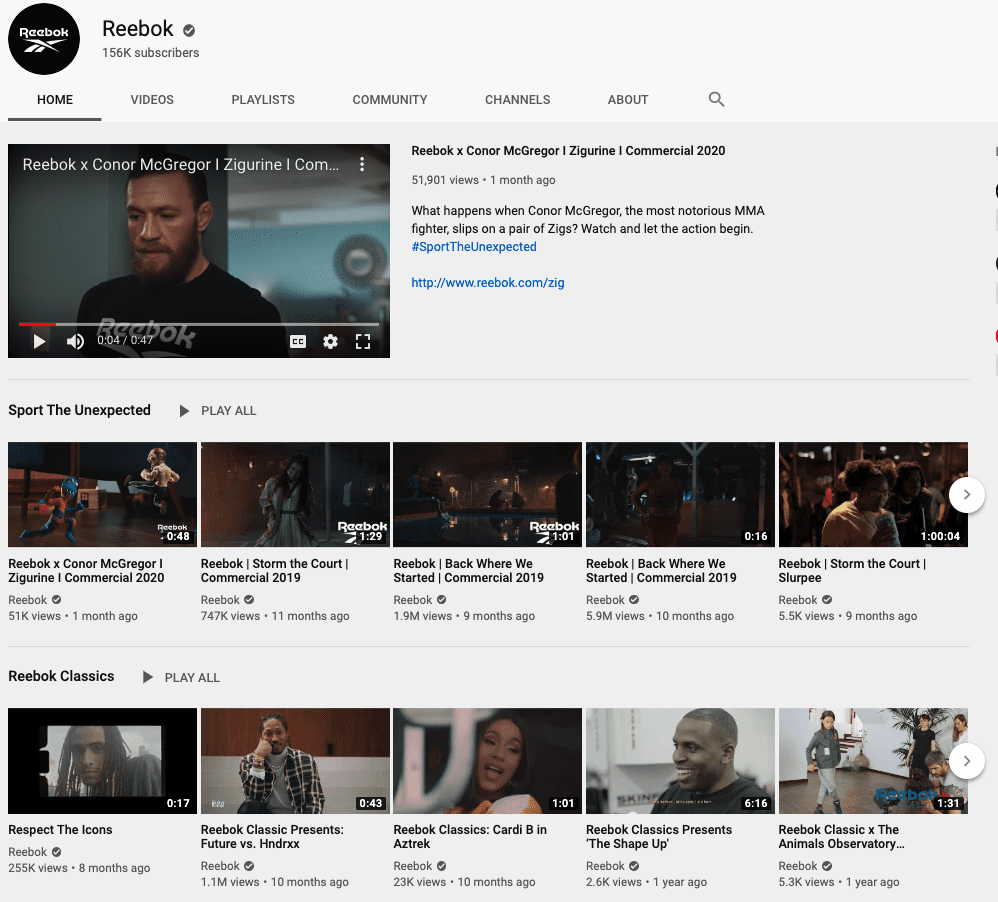998x902 pixels.
Task: Click the play triangle beside Sport The Unexpected
Action: pos(184,411)
